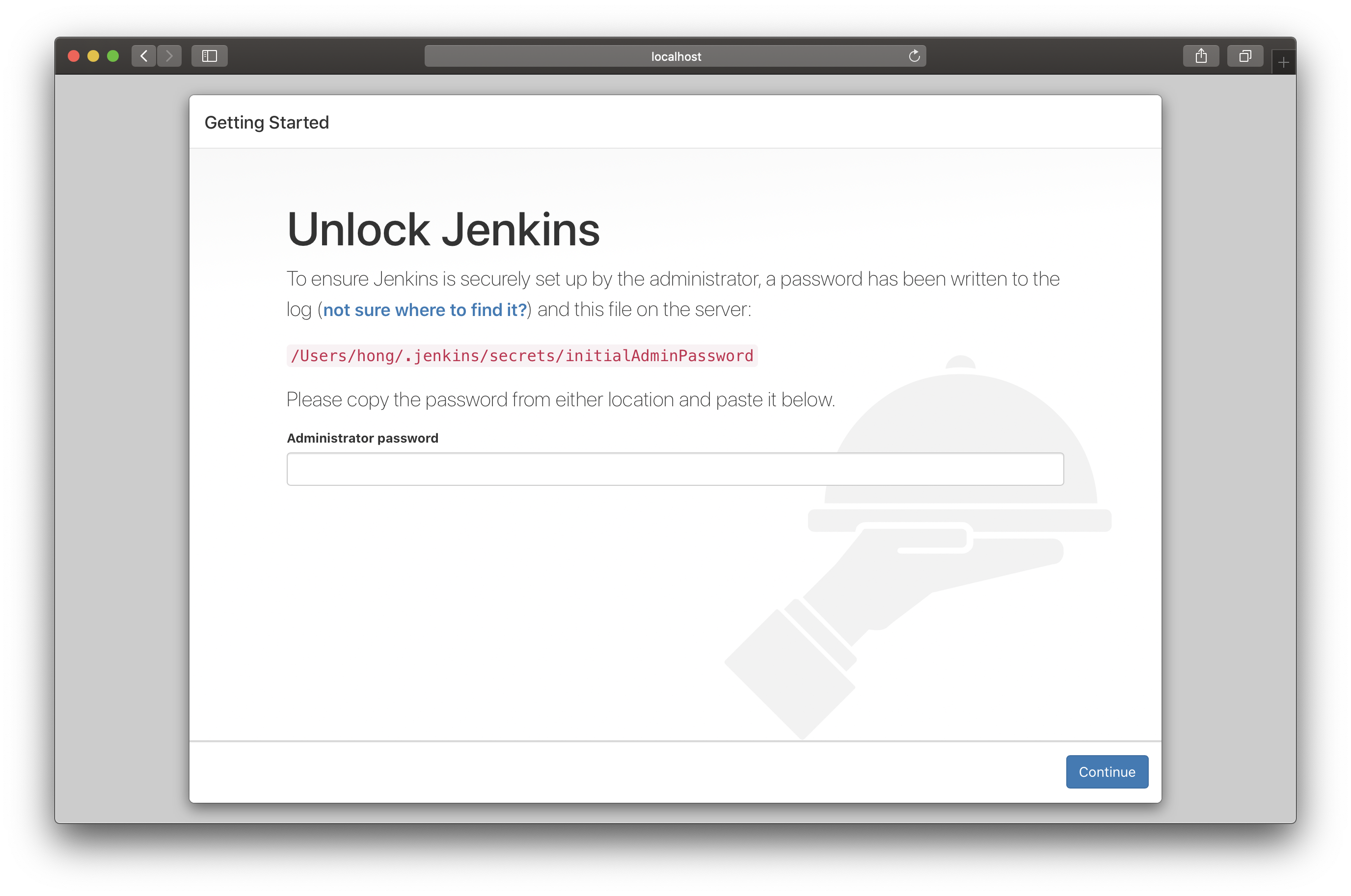The image size is (1351, 896).
Task: Open the "not sure where to find it?" link
Action: [x=425, y=310]
